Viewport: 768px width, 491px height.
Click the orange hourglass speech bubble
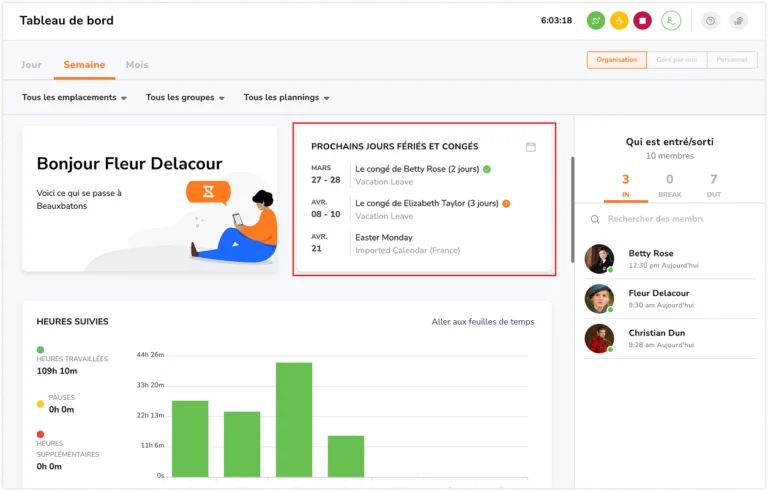coord(209,192)
